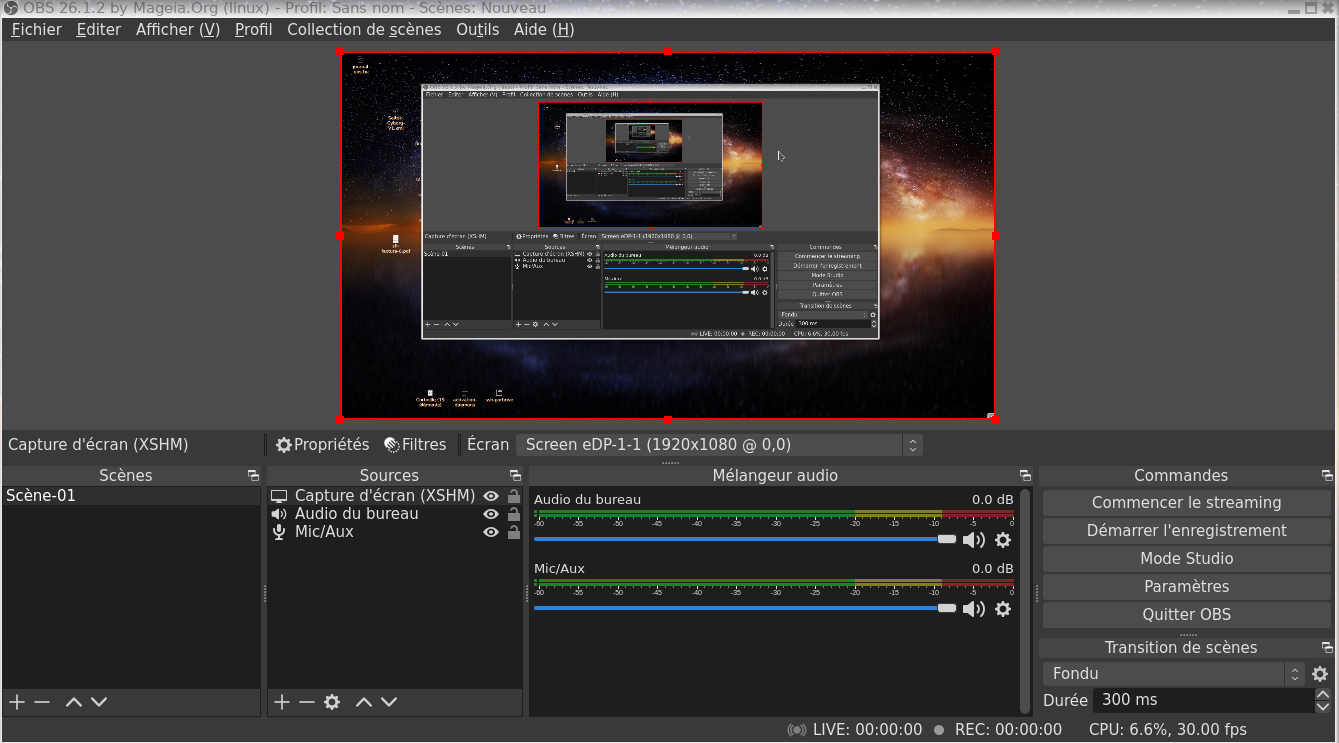Viewport: 1339px width, 743px height.
Task: Click Démarrer l'enregistrement
Action: pos(1186,531)
